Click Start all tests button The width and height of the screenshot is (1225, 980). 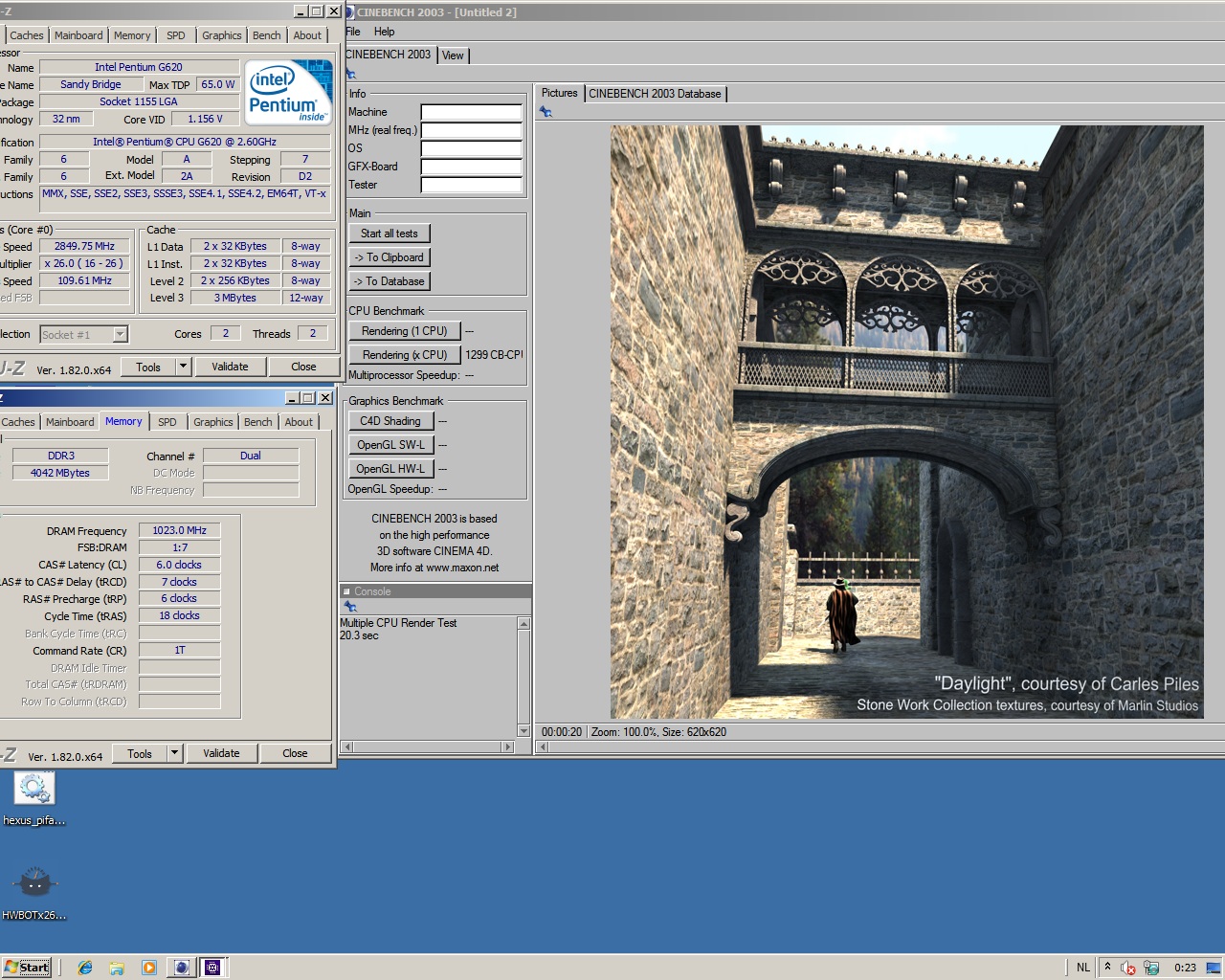coord(390,234)
